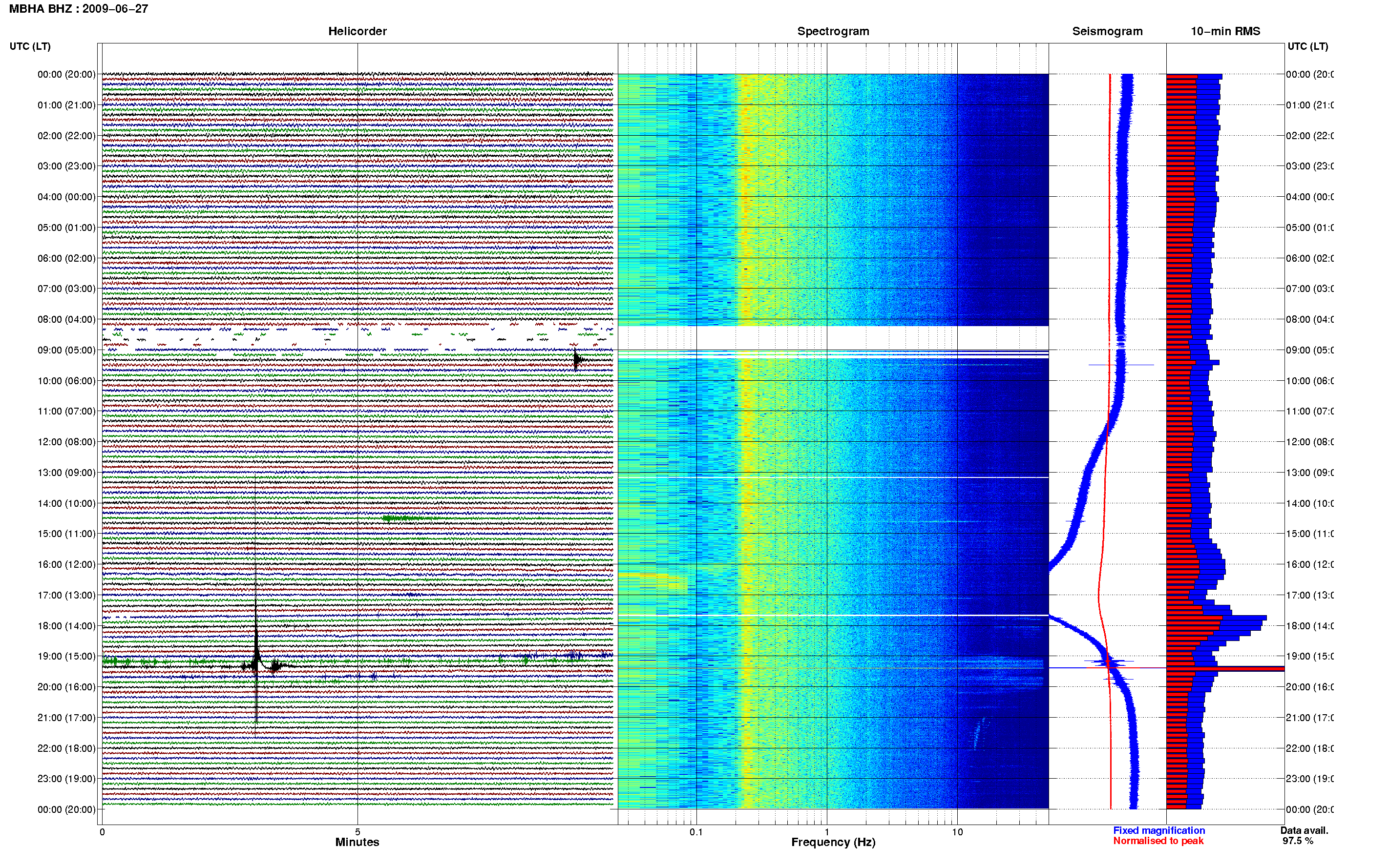Screen dimensions: 1389x868
Task: Click the '1' frequency tick label
Action: [827, 832]
